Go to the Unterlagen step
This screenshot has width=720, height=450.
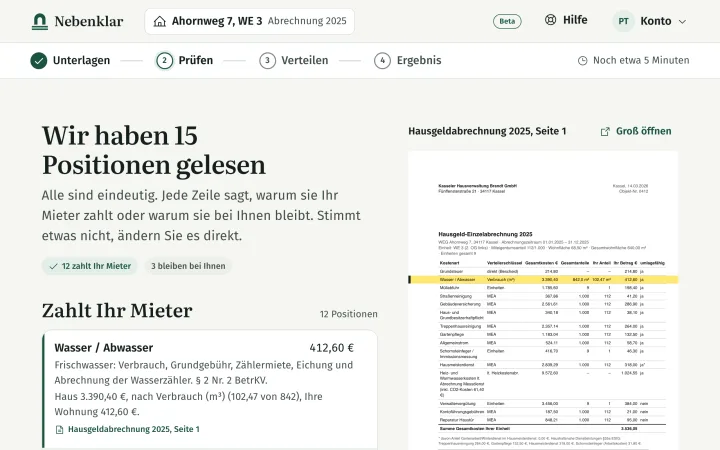[81, 61]
